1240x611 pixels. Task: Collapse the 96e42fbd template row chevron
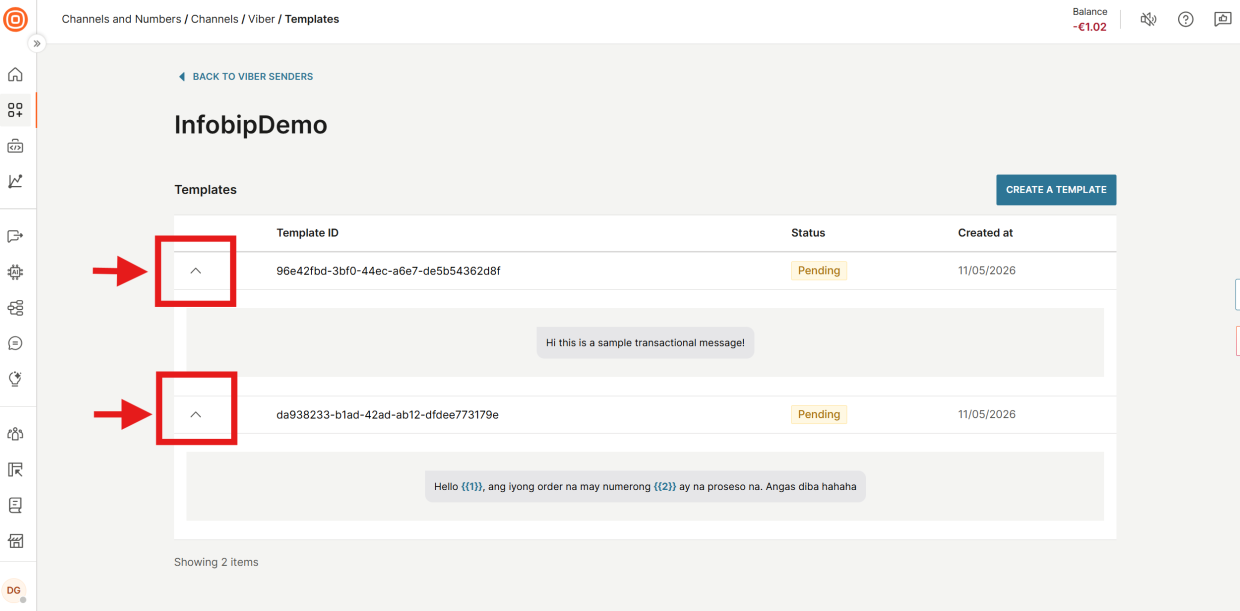click(x=195, y=271)
